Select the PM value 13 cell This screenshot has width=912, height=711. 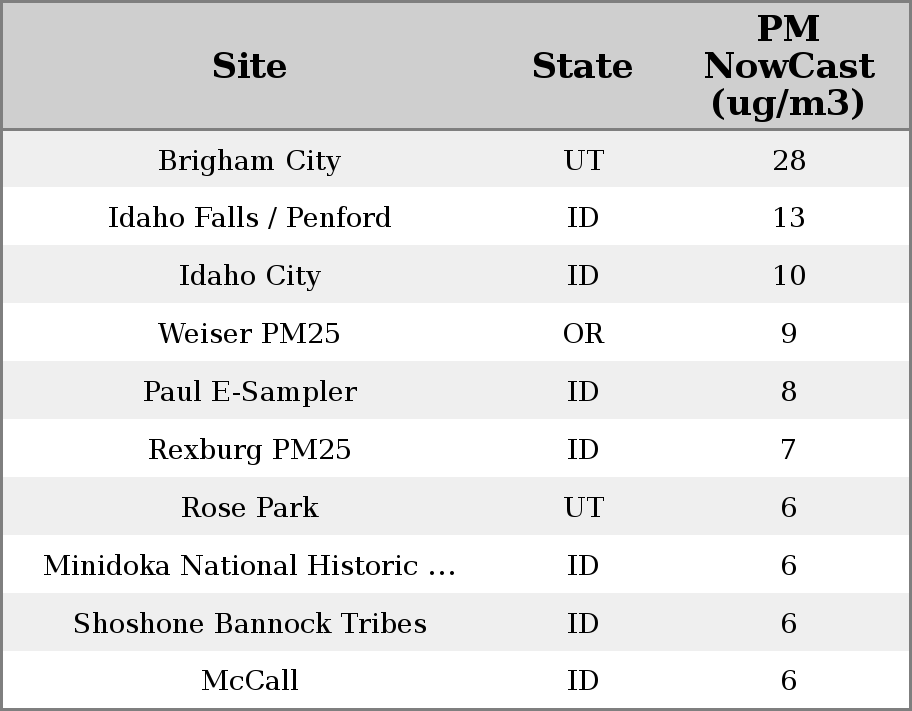pos(788,218)
